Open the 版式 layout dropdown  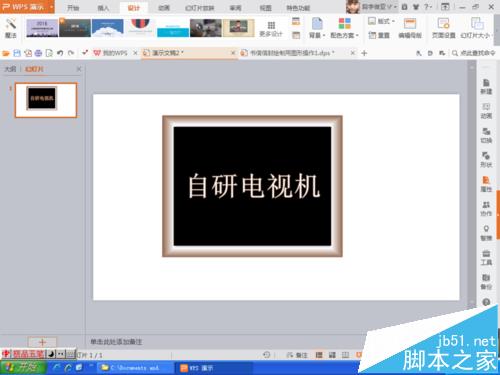pos(381,21)
